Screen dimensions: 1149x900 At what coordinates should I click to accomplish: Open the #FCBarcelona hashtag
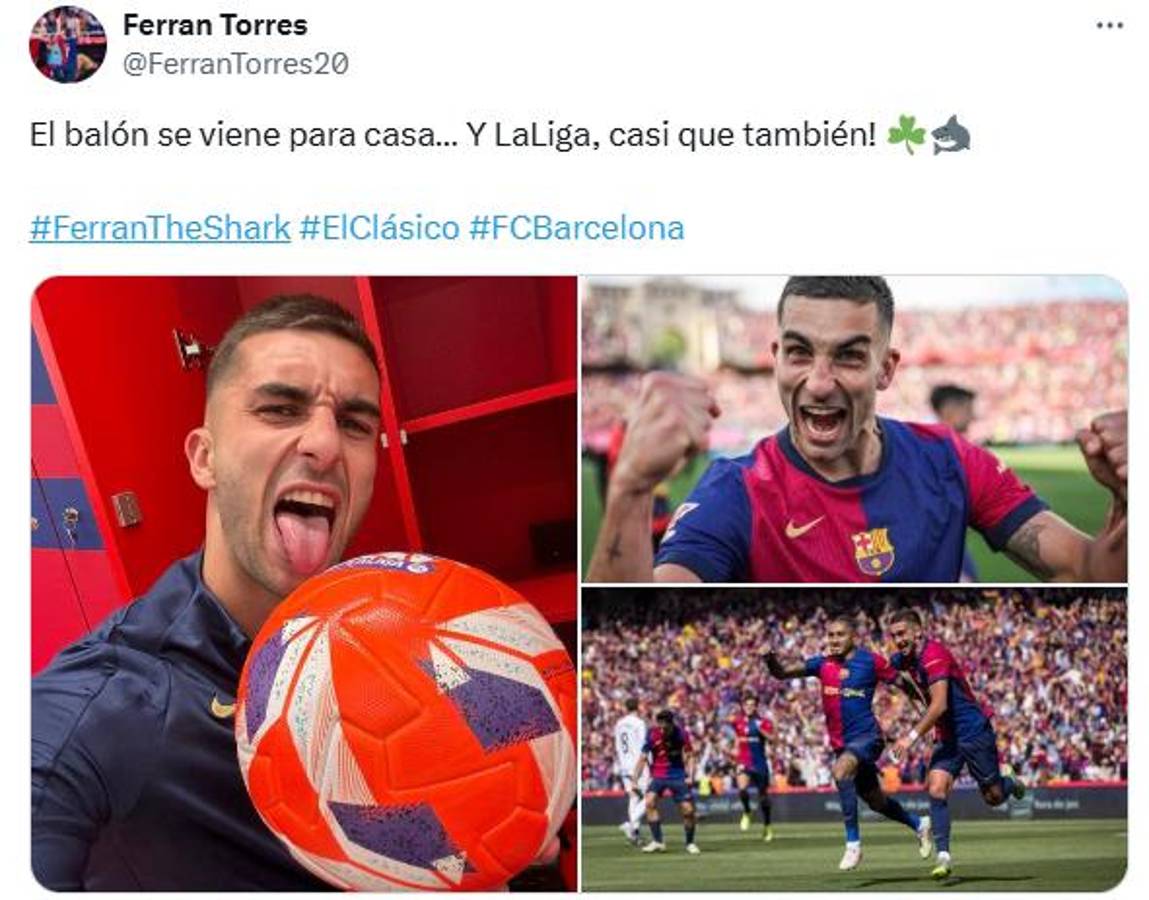click(577, 228)
